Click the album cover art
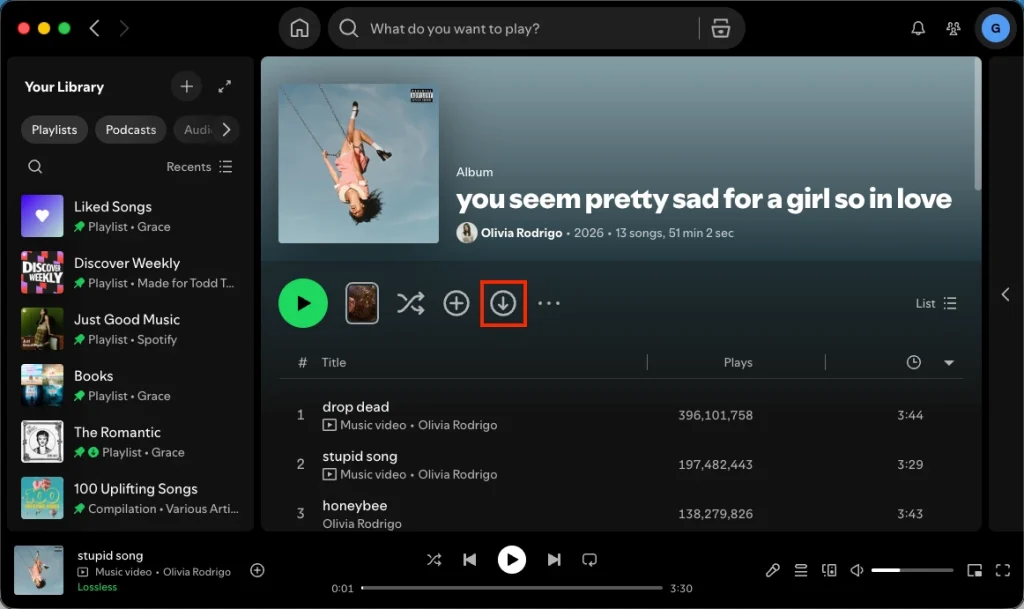Viewport: 1024px width, 609px height. [x=359, y=163]
